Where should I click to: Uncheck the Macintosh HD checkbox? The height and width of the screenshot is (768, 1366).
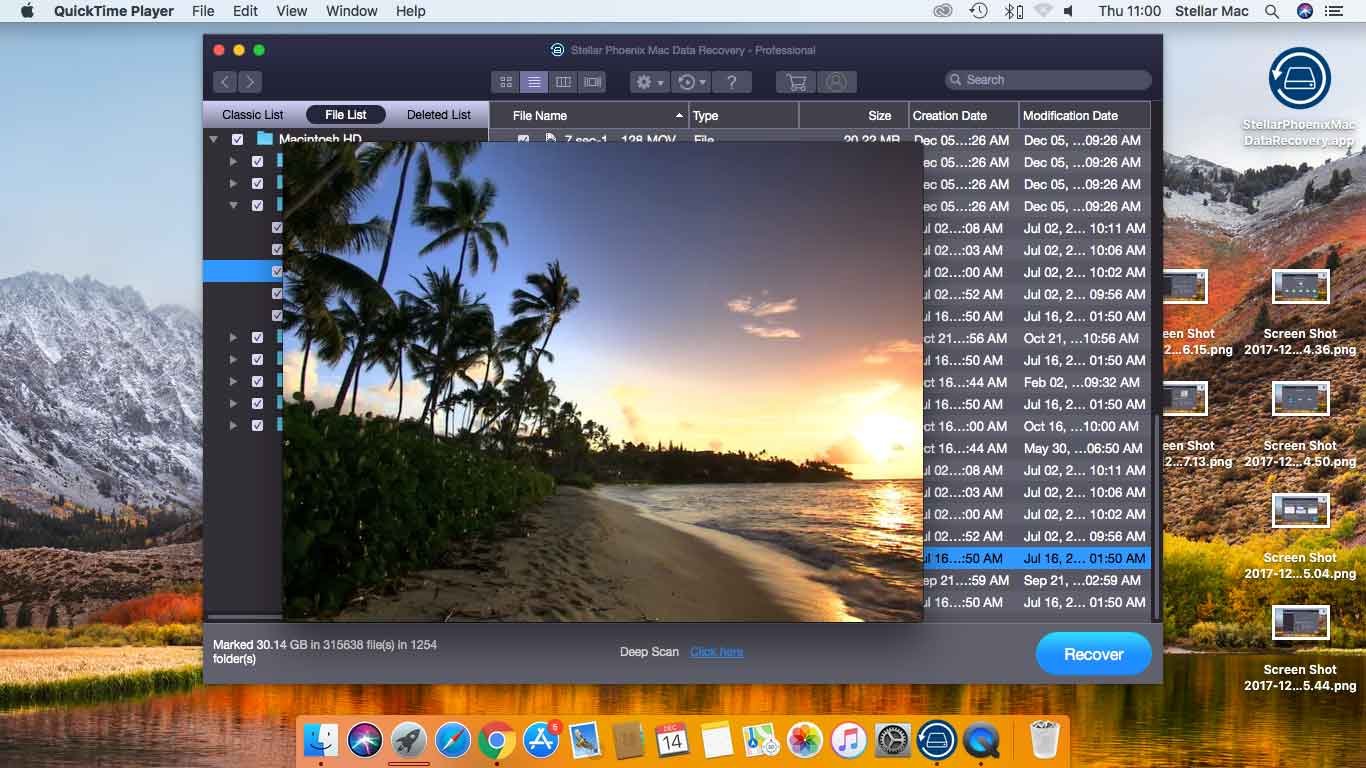point(237,140)
